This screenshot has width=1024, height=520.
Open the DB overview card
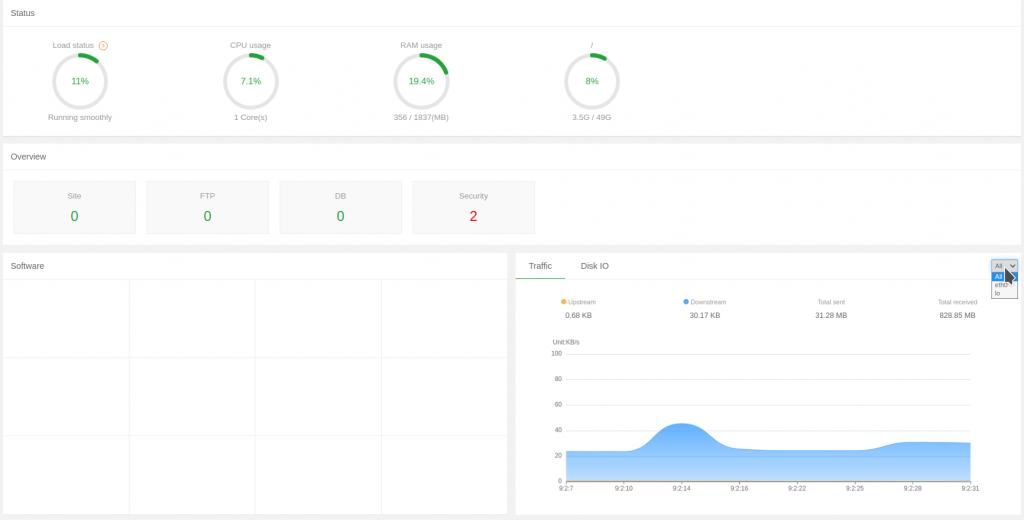tap(340, 208)
